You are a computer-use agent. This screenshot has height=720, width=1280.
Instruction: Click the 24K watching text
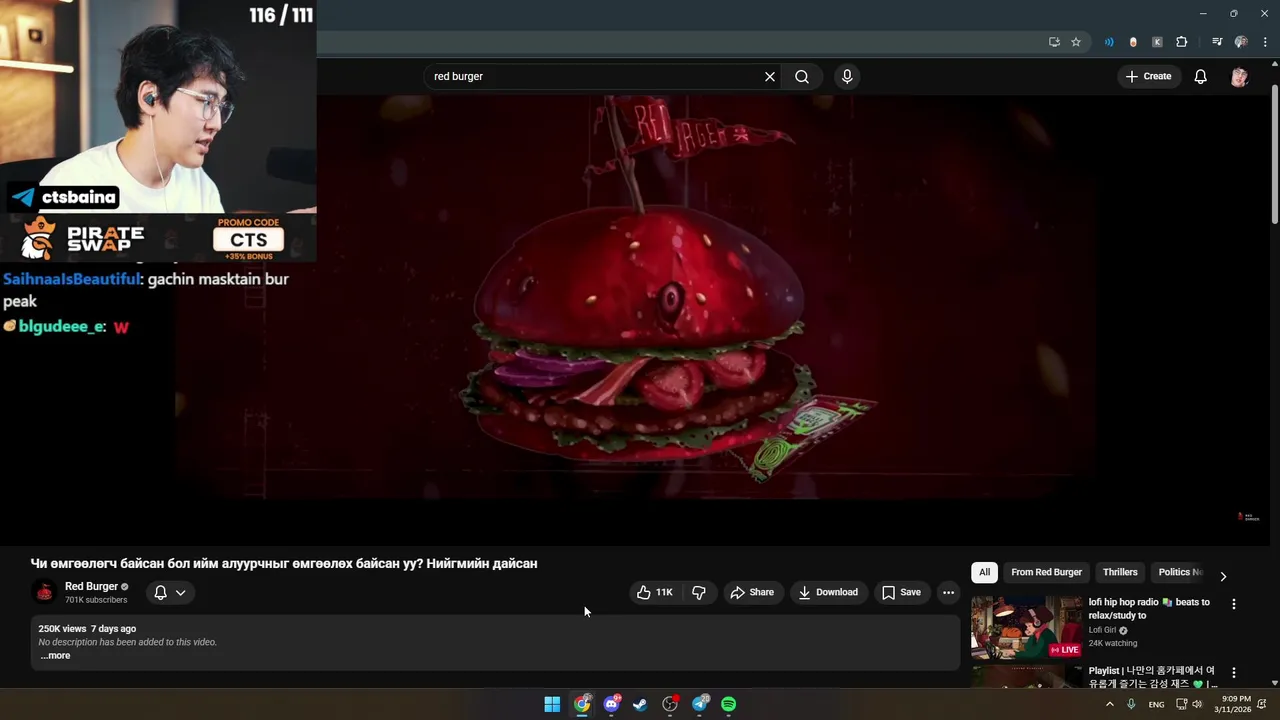click(x=1113, y=643)
